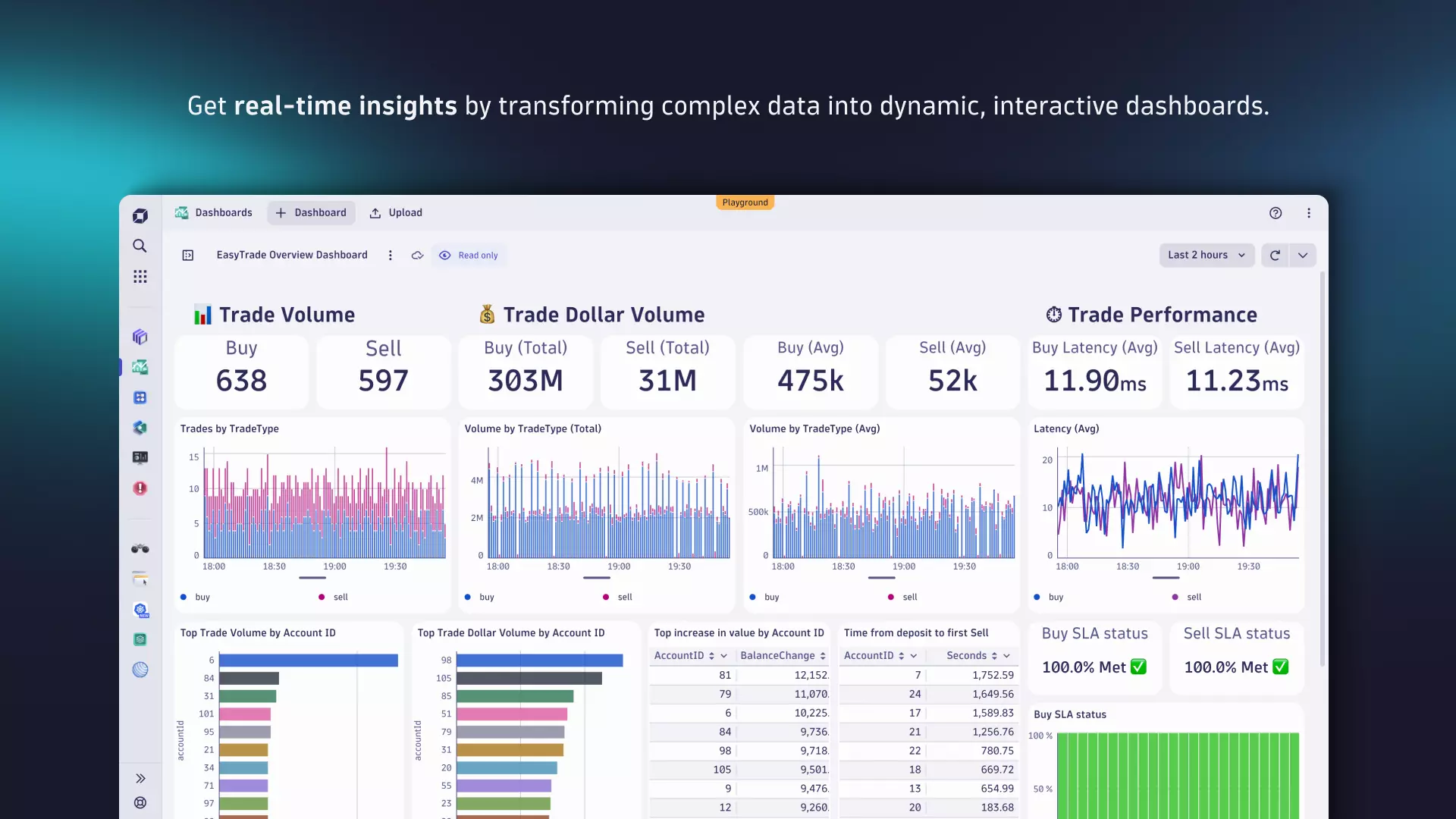Click the new Dashboard button

point(311,213)
